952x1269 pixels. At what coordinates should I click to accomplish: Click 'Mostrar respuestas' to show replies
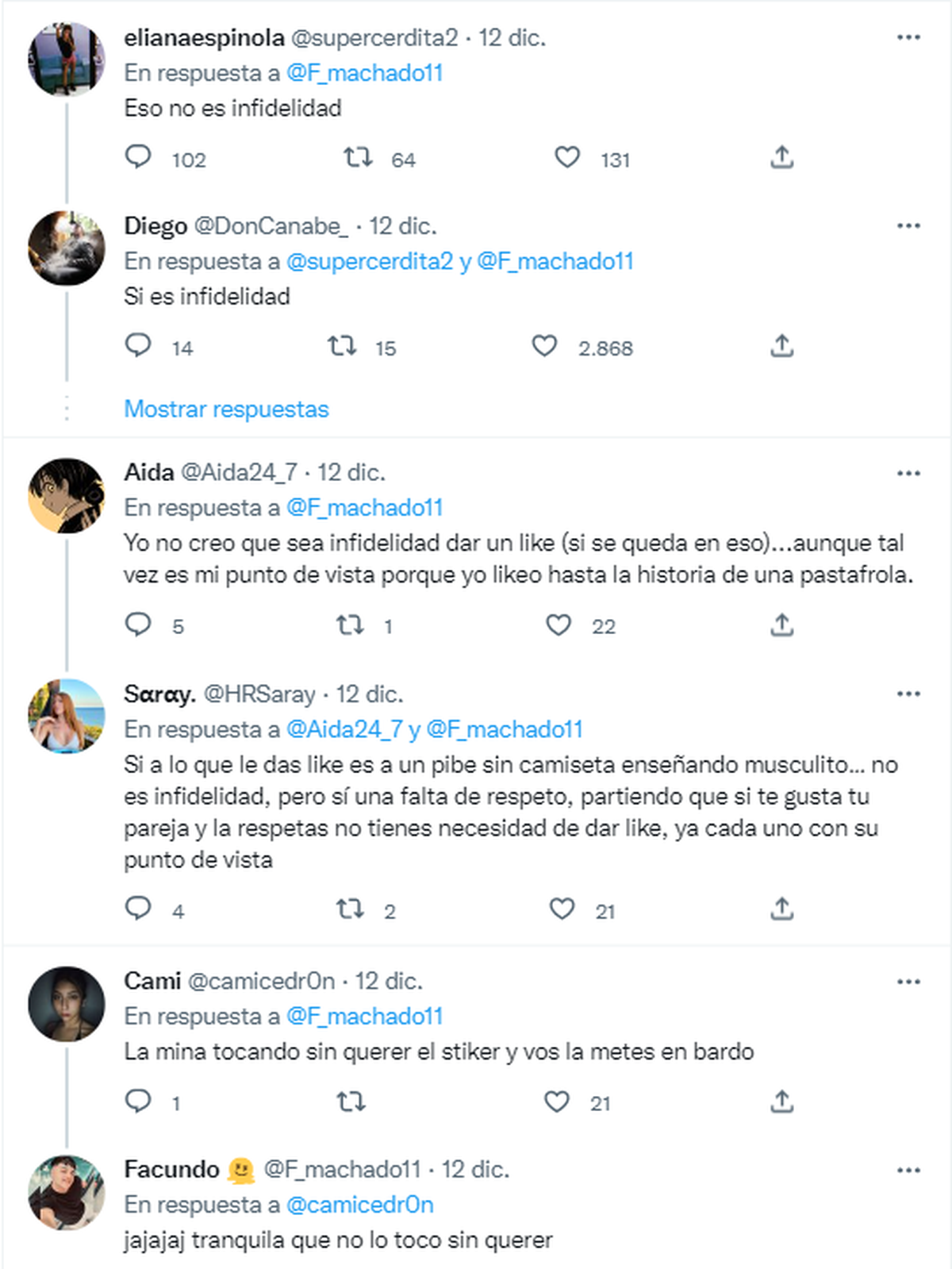click(226, 409)
